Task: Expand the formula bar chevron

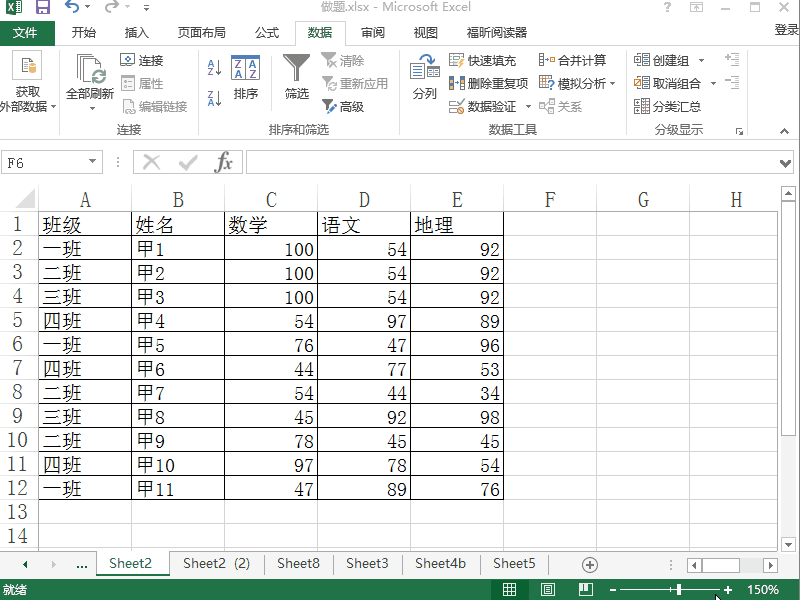Action: [785, 163]
